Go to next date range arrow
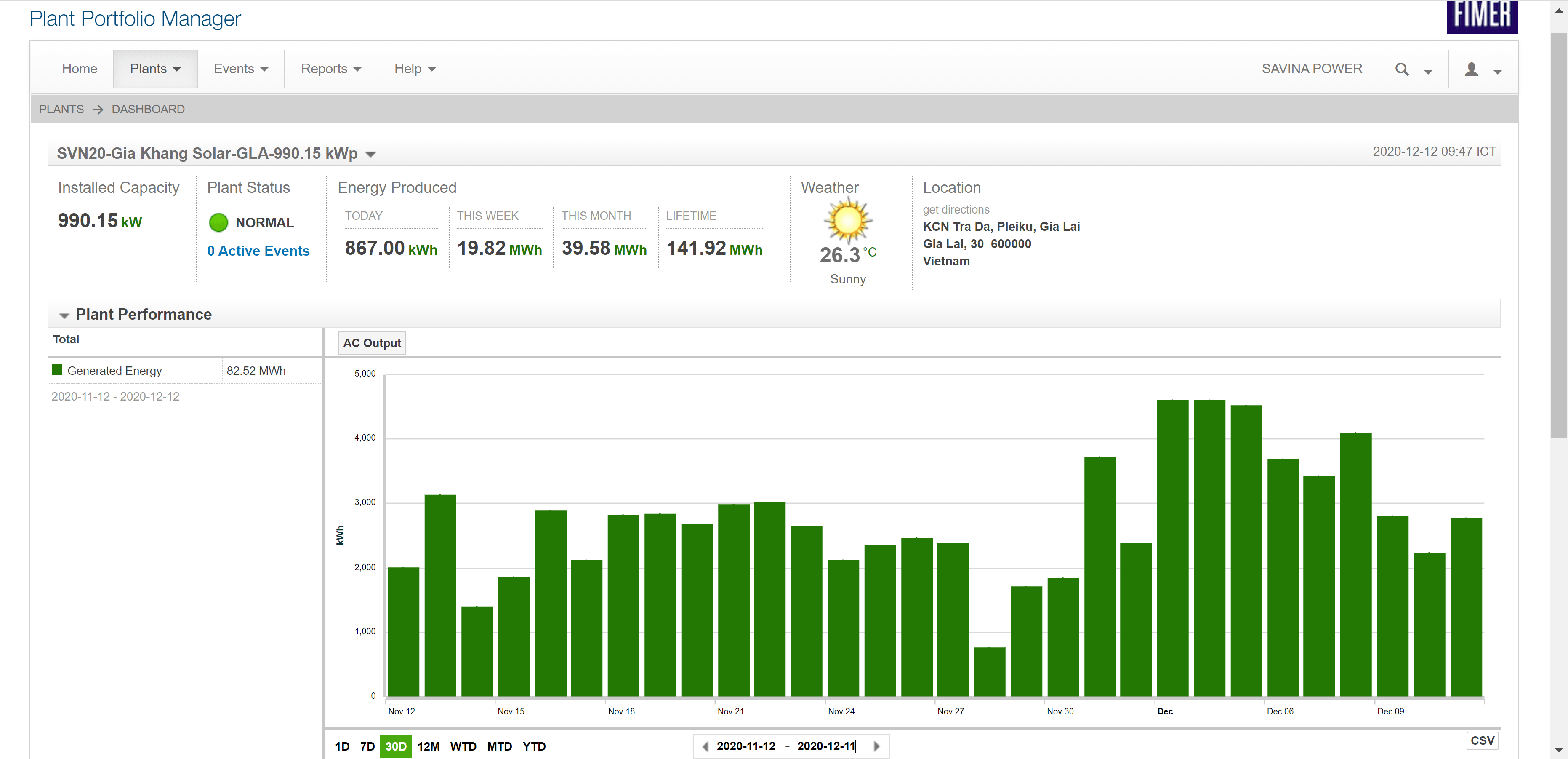This screenshot has height=759, width=1568. point(876,746)
